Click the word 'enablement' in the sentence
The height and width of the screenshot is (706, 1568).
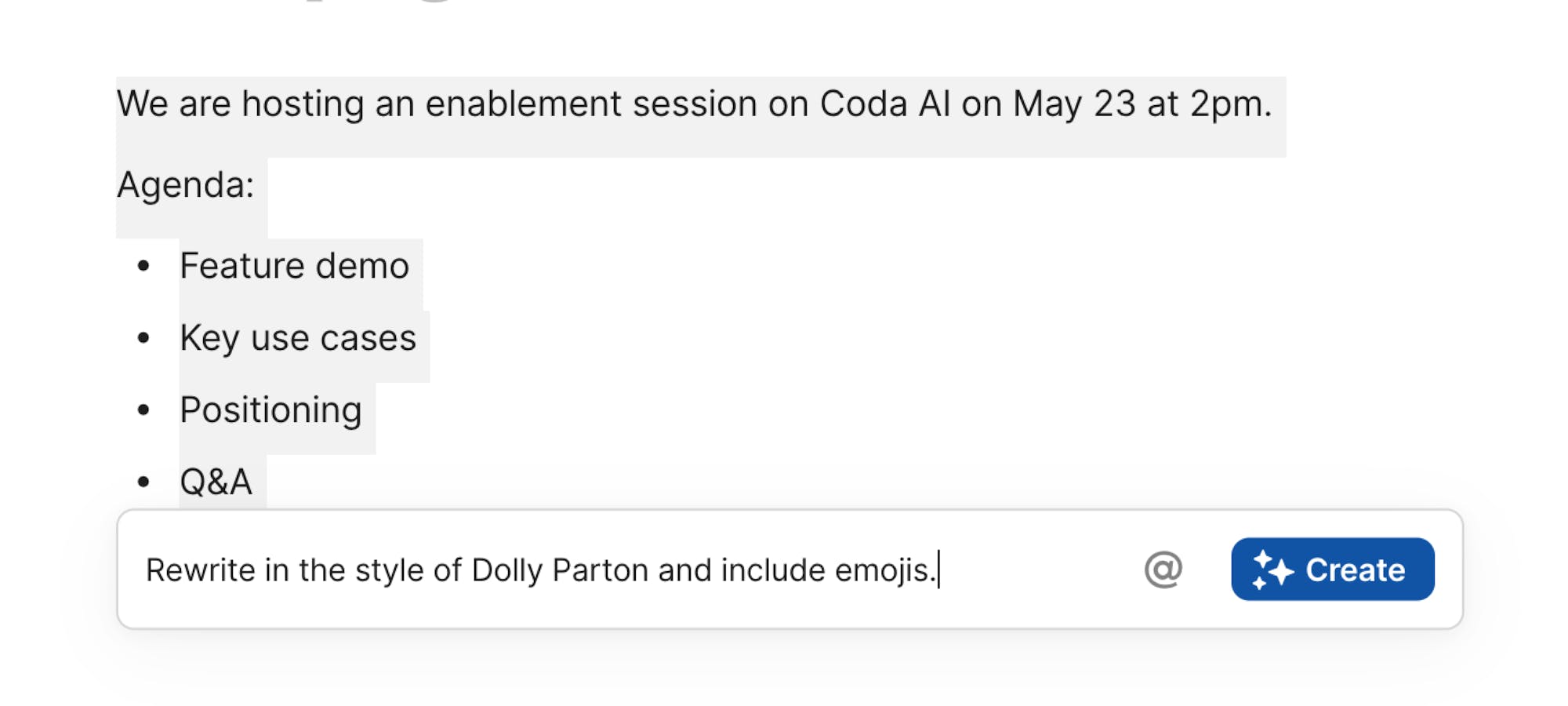coord(523,104)
